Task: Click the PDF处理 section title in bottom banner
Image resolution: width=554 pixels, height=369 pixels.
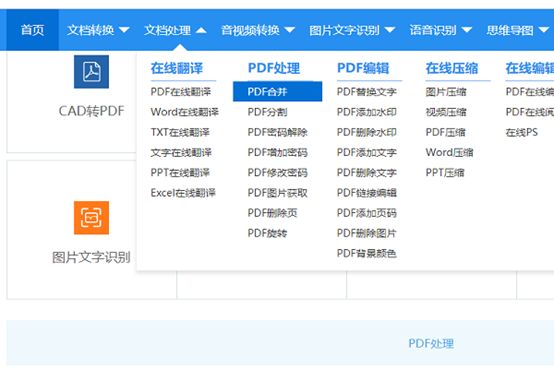Action: point(431,343)
